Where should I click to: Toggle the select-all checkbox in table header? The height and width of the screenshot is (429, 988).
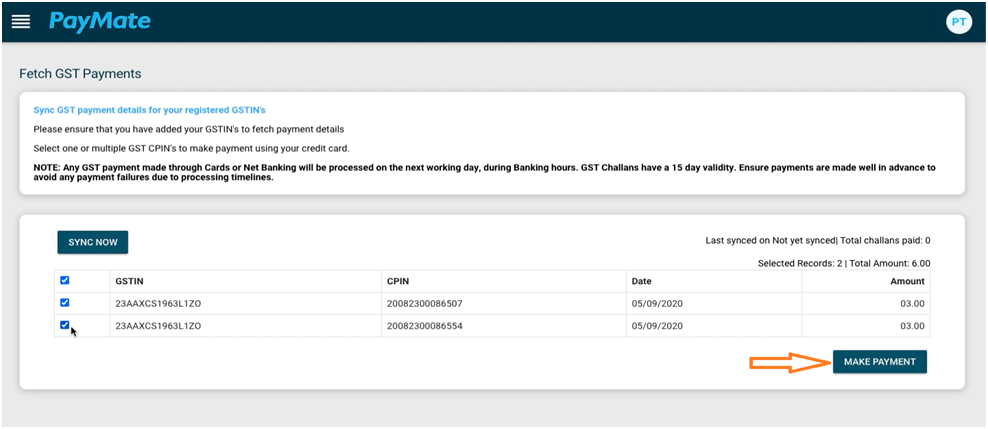[x=64, y=280]
